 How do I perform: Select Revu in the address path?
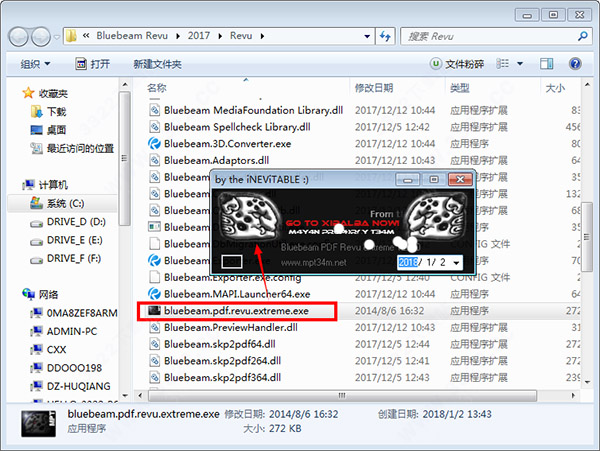click(x=241, y=36)
